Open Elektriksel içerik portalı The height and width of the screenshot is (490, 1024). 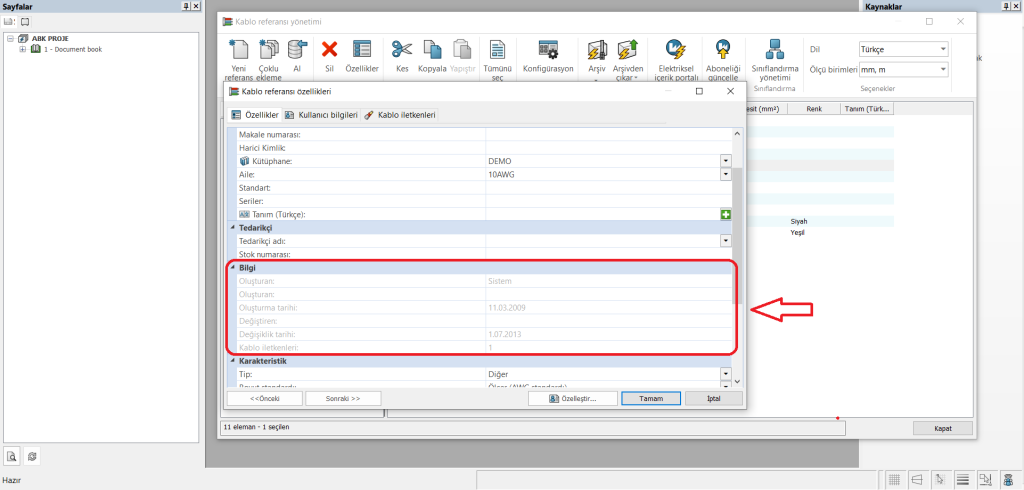click(675, 48)
